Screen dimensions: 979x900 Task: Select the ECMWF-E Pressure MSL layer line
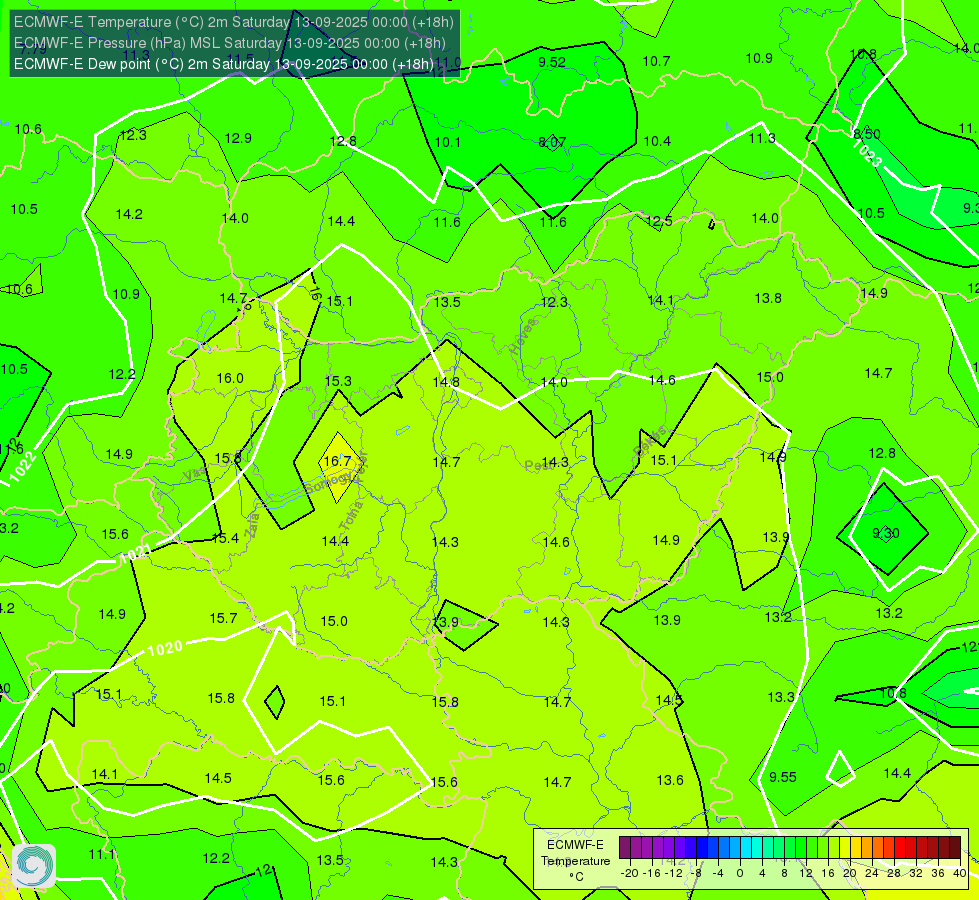tap(230, 43)
